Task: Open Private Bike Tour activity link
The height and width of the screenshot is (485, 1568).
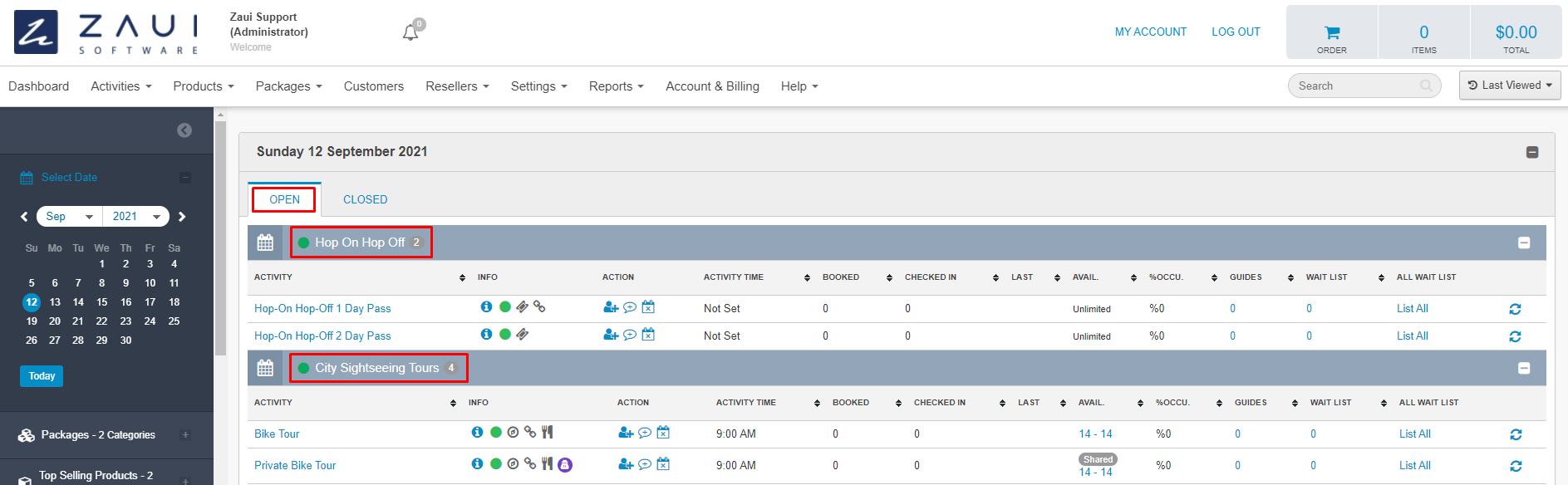Action: click(295, 465)
